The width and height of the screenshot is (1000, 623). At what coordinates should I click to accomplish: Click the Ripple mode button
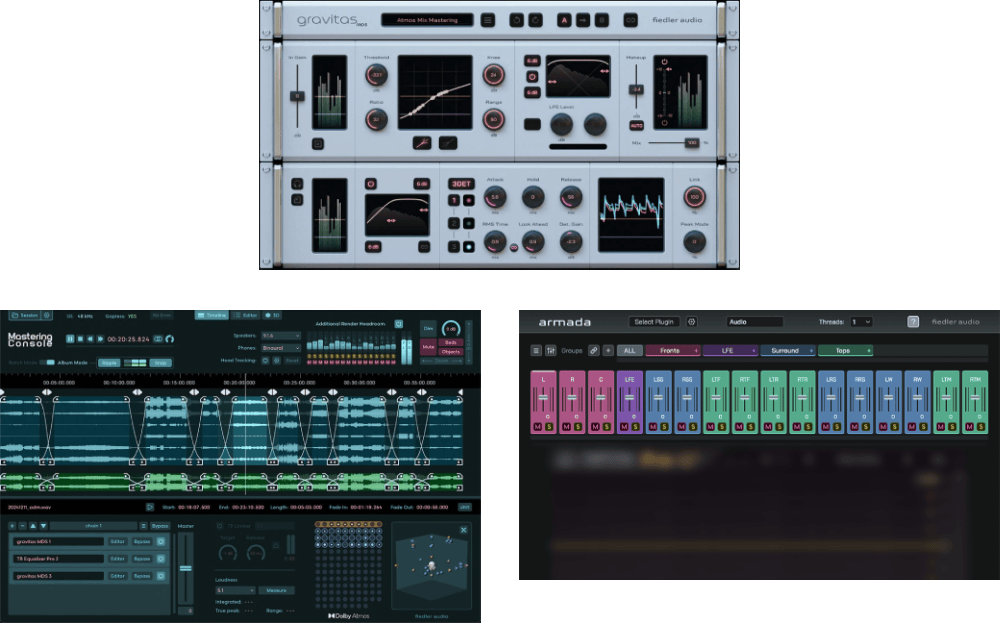point(109,363)
